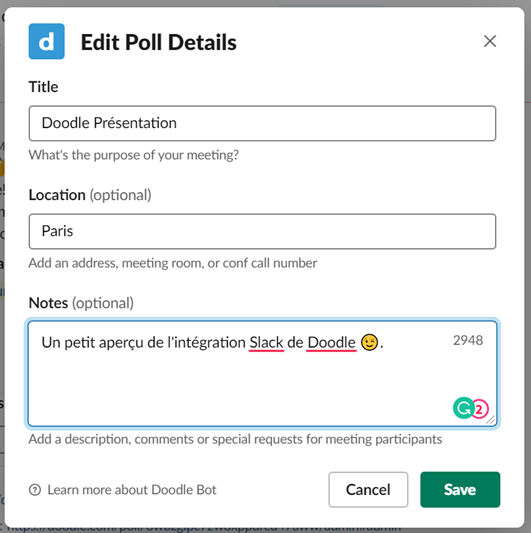The image size is (531, 533).
Task: Close the Edit Poll Details dialog
Action: click(490, 41)
